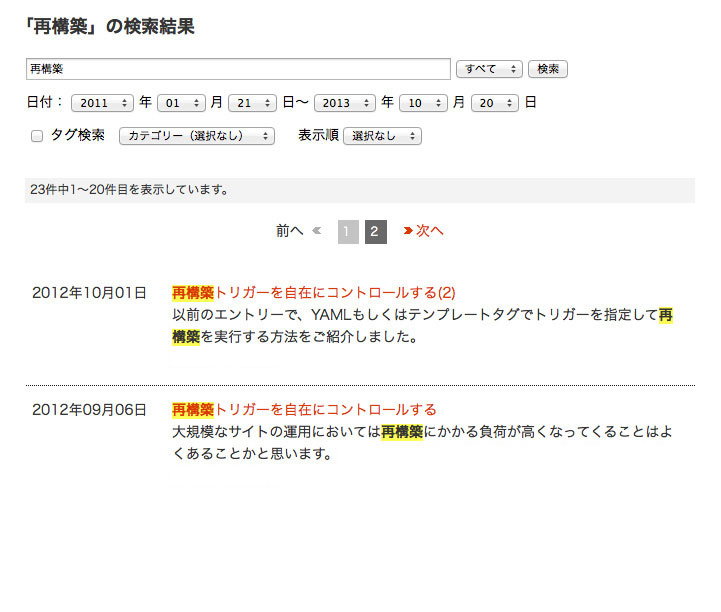Go to page 1 of results
This screenshot has width=721, height=612.
pyautogui.click(x=348, y=232)
